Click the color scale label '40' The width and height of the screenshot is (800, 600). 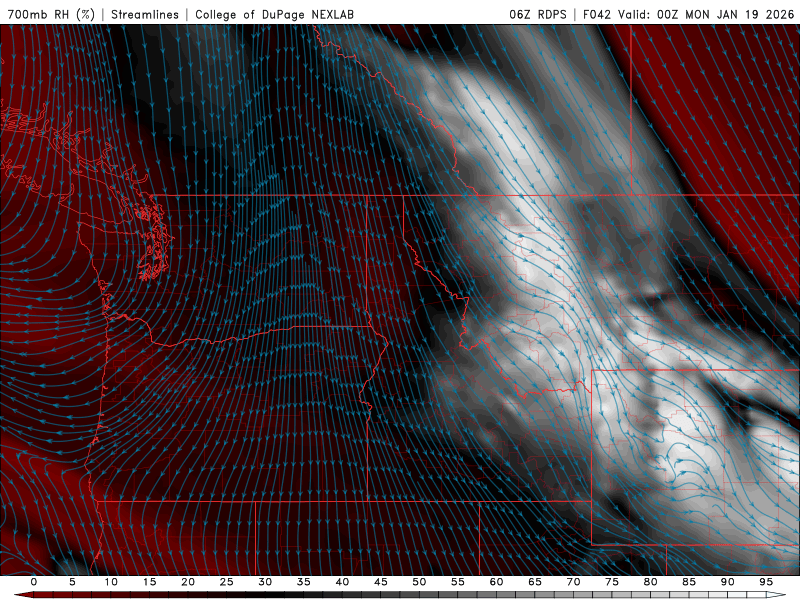[342, 582]
